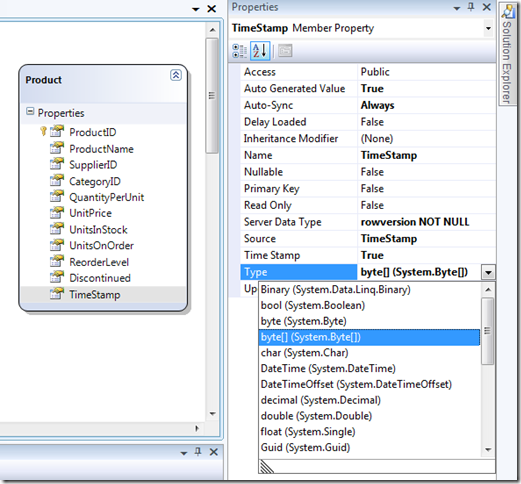The height and width of the screenshot is (484, 521).
Task: Click the icon next to ProductName
Action: (x=57, y=148)
